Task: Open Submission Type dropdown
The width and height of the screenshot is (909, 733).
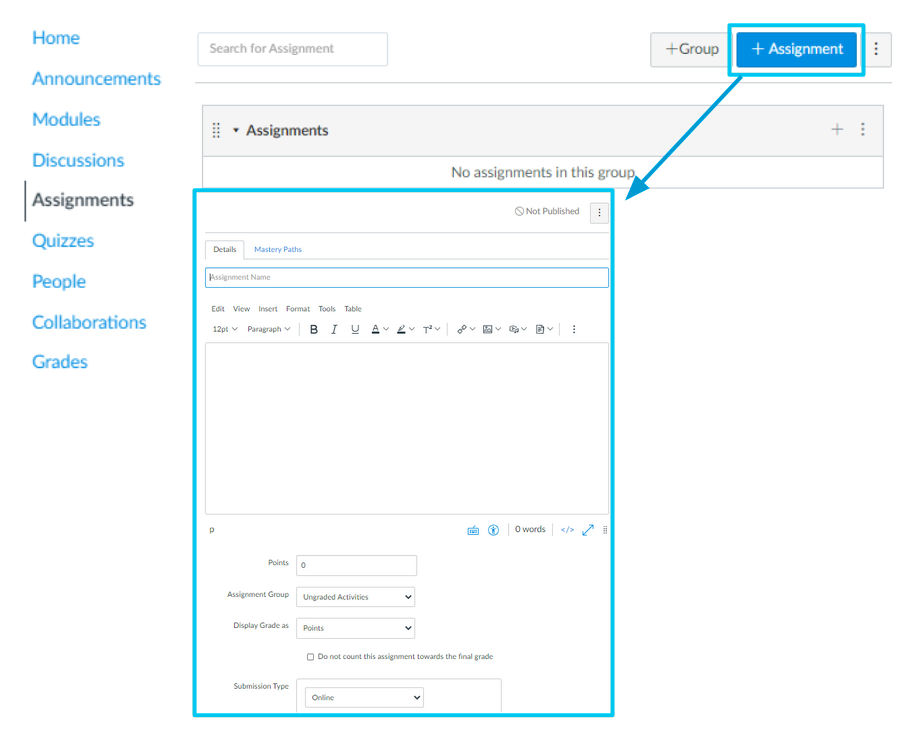Action: (x=364, y=697)
